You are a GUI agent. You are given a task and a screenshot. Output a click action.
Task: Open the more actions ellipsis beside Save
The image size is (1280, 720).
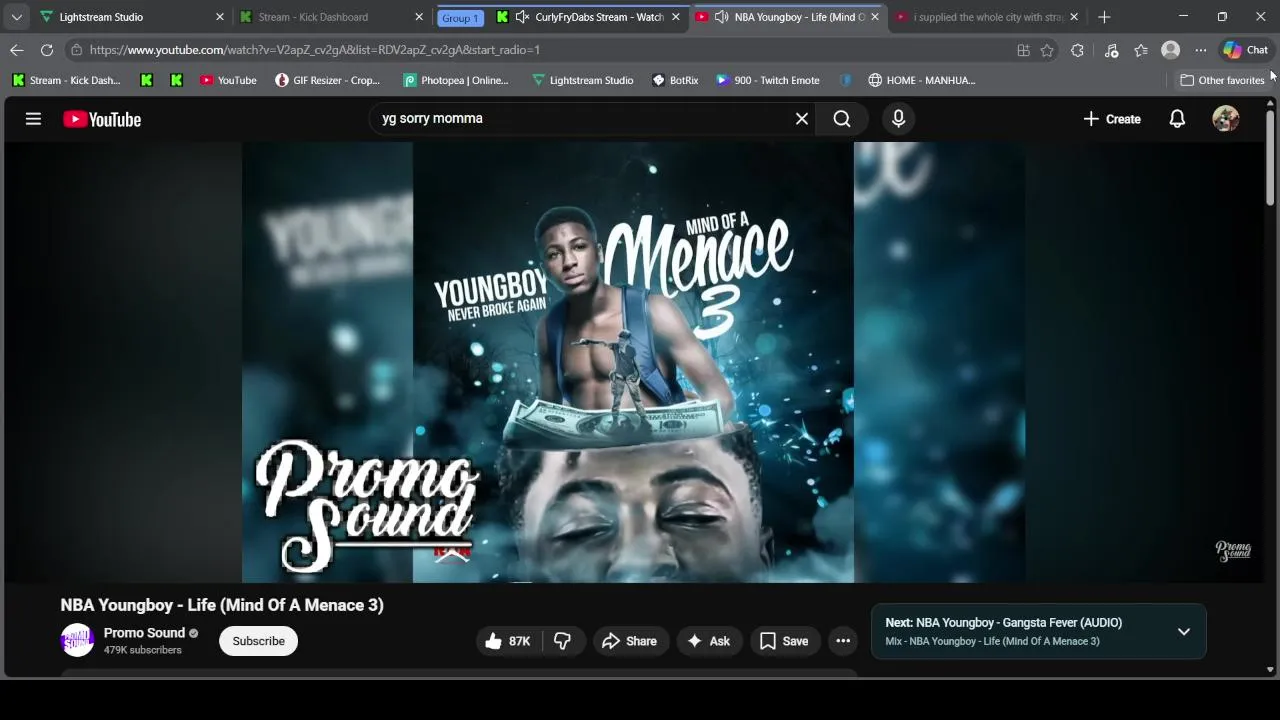pyautogui.click(x=843, y=641)
